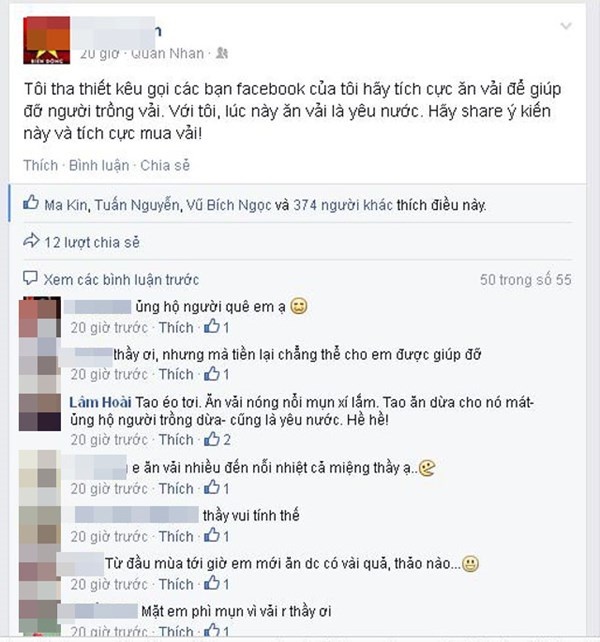Click the like count on 'ủng hộ người quê em' comment
The height and width of the screenshot is (642, 600).
[216, 327]
